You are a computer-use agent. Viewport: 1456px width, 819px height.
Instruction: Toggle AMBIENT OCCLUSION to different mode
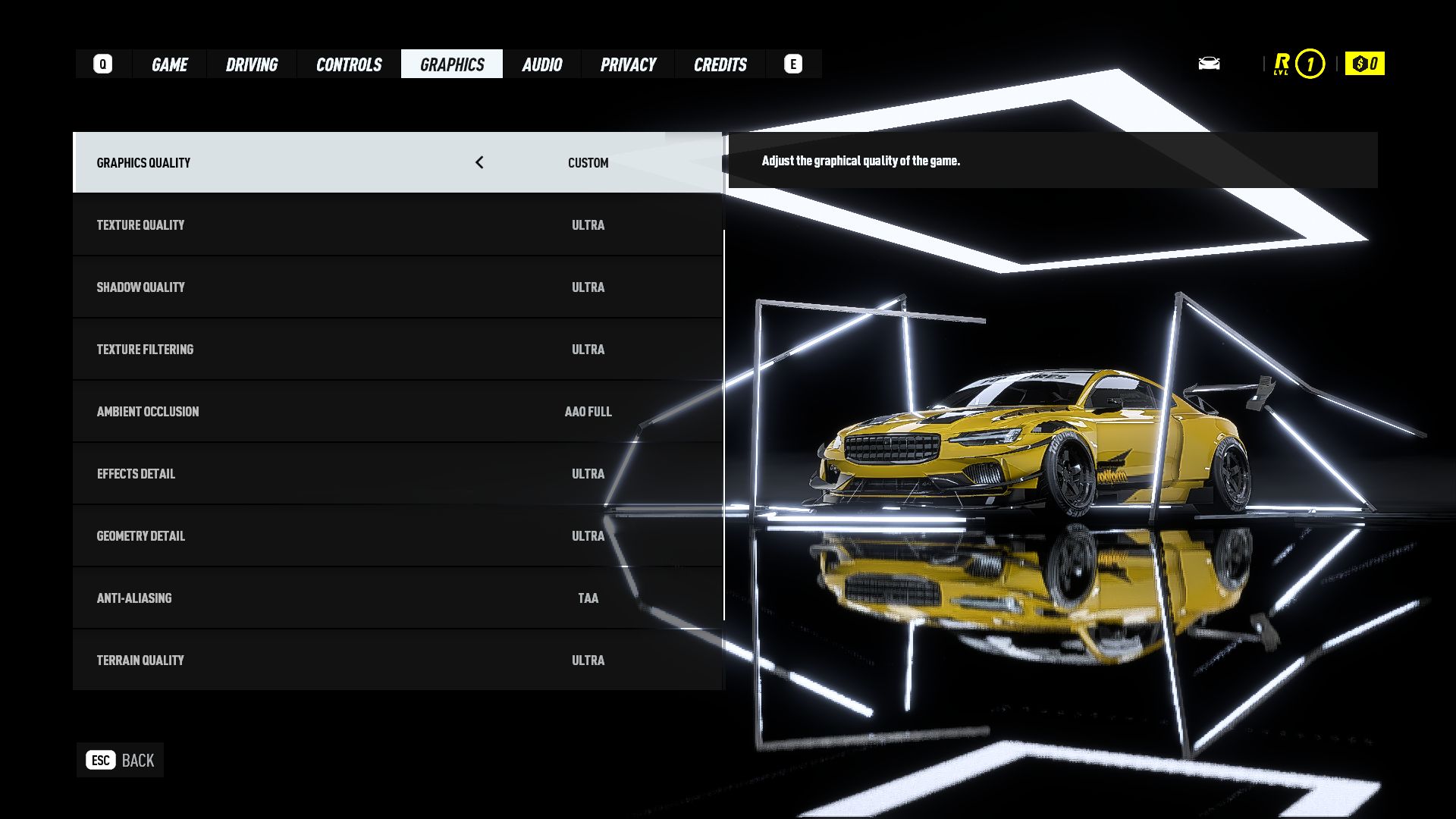588,412
